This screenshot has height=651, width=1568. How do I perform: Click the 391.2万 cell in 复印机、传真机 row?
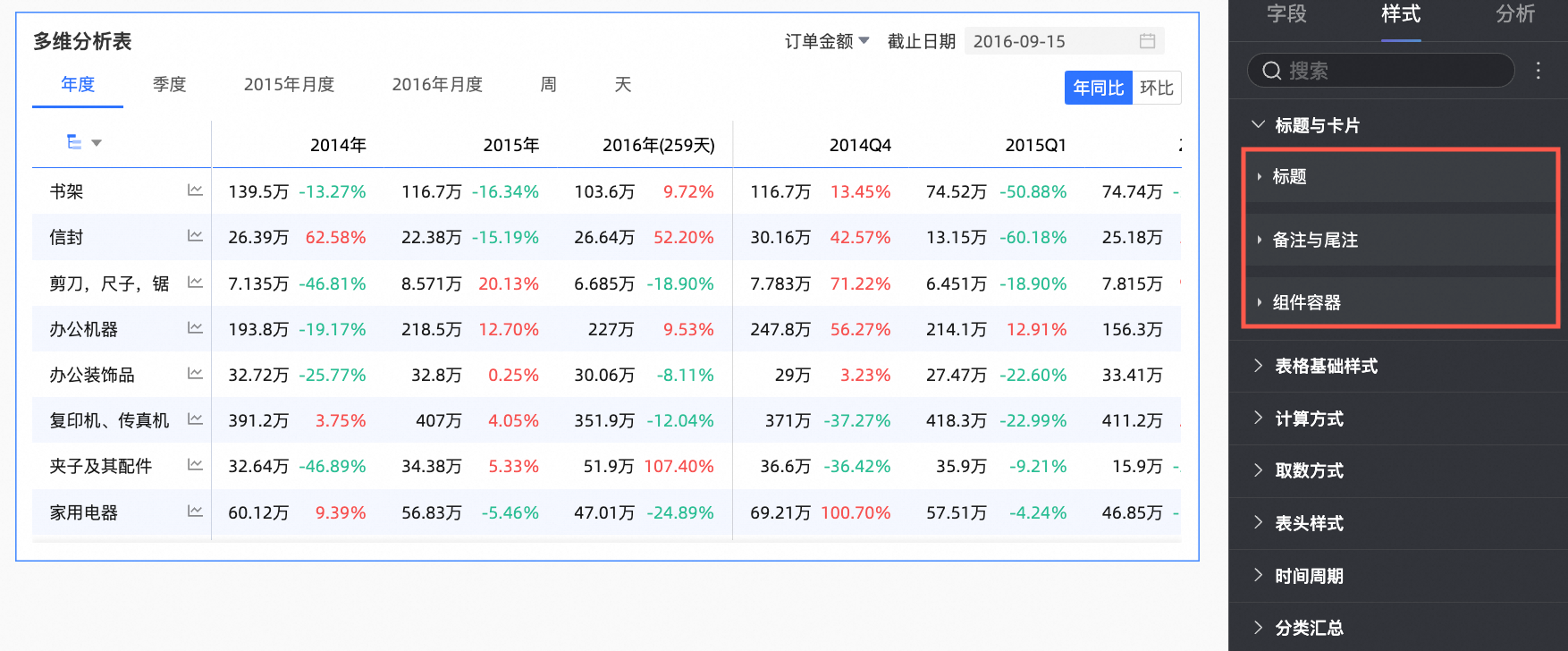coord(258,420)
